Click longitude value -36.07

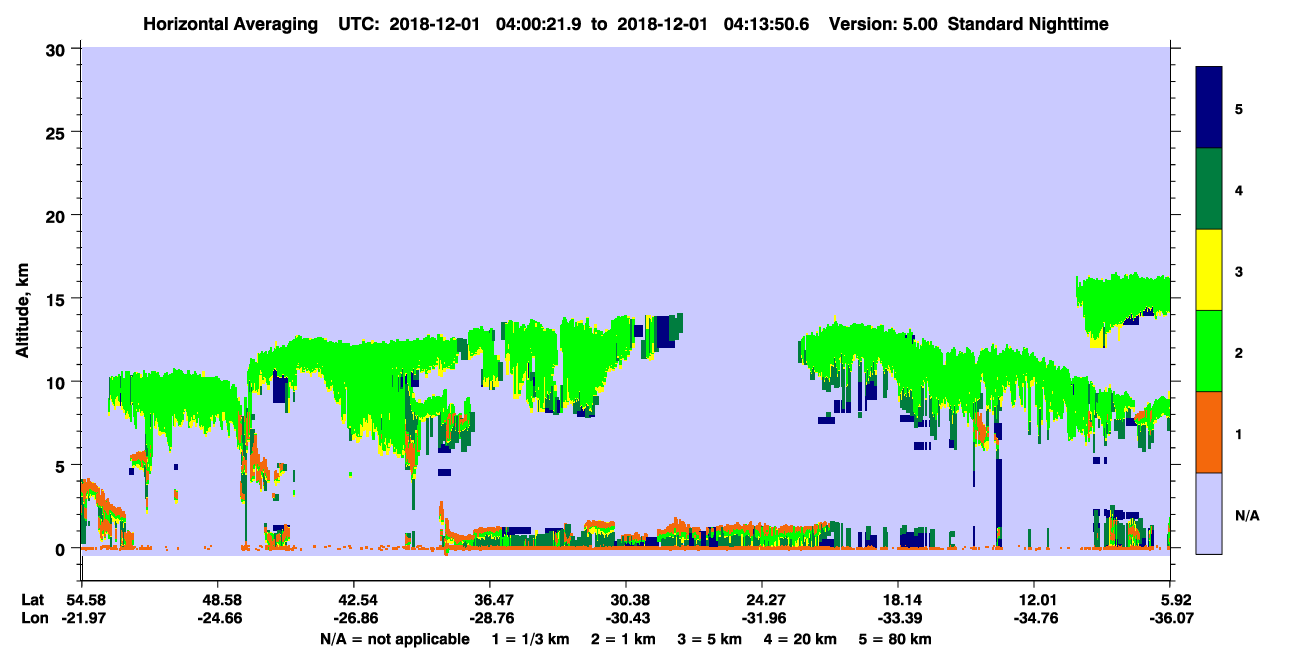[1170, 618]
